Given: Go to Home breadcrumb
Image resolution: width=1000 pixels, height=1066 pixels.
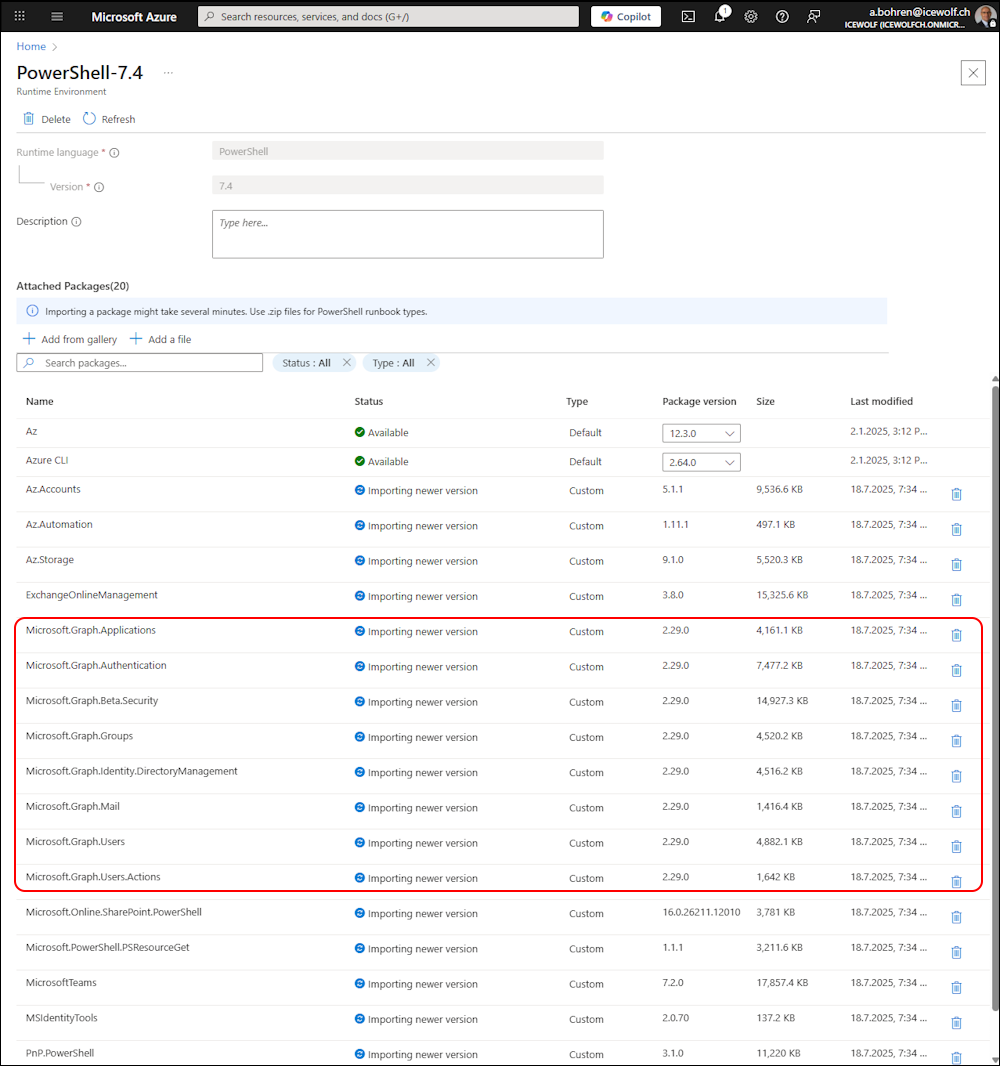Looking at the screenshot, I should click(31, 46).
